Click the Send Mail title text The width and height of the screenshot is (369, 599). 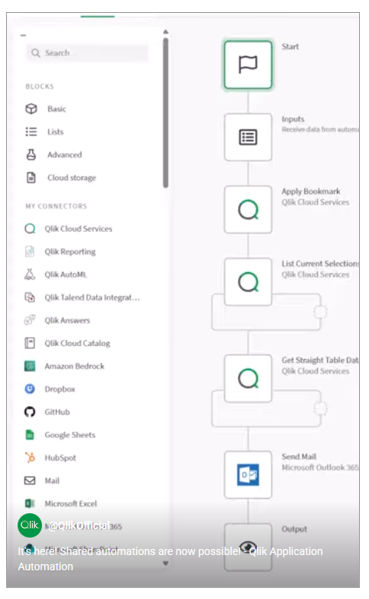pyautogui.click(x=299, y=456)
